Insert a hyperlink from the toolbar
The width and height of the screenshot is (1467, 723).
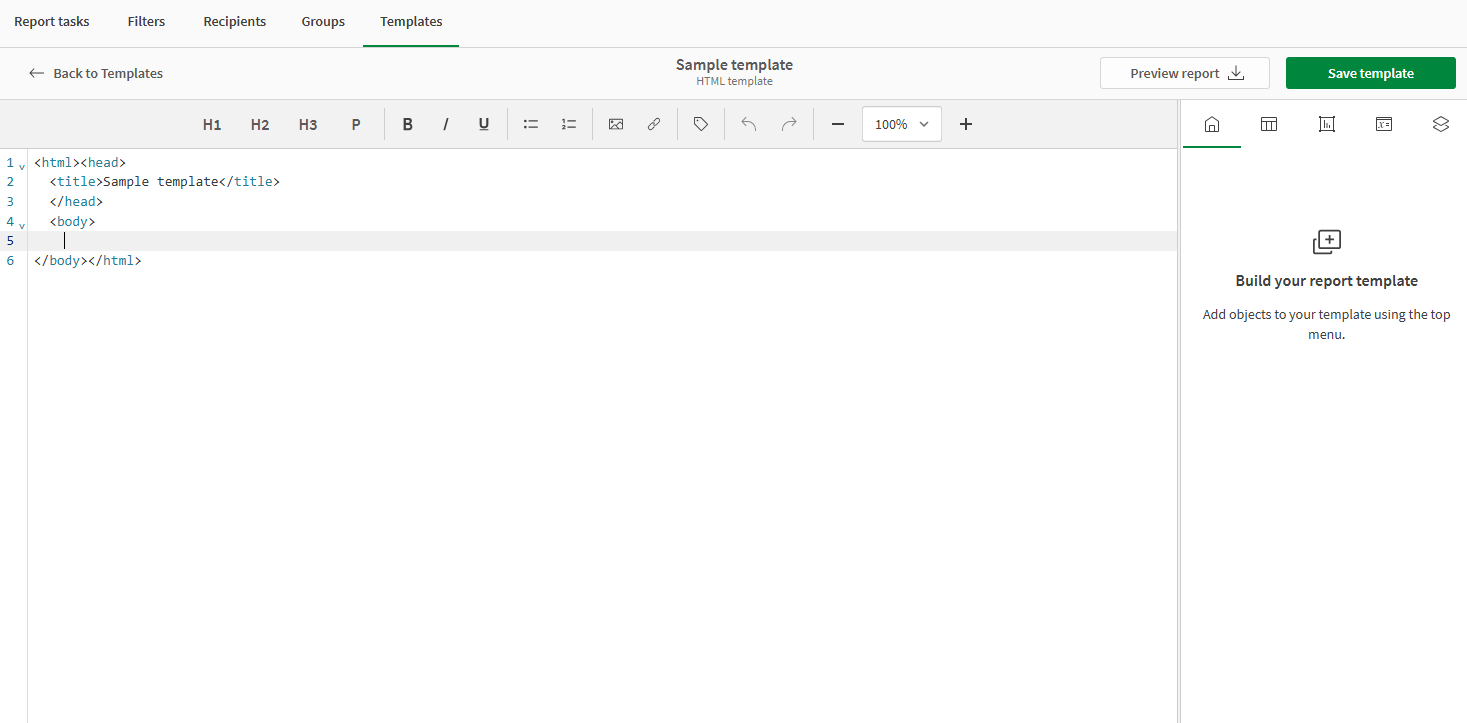pos(654,123)
